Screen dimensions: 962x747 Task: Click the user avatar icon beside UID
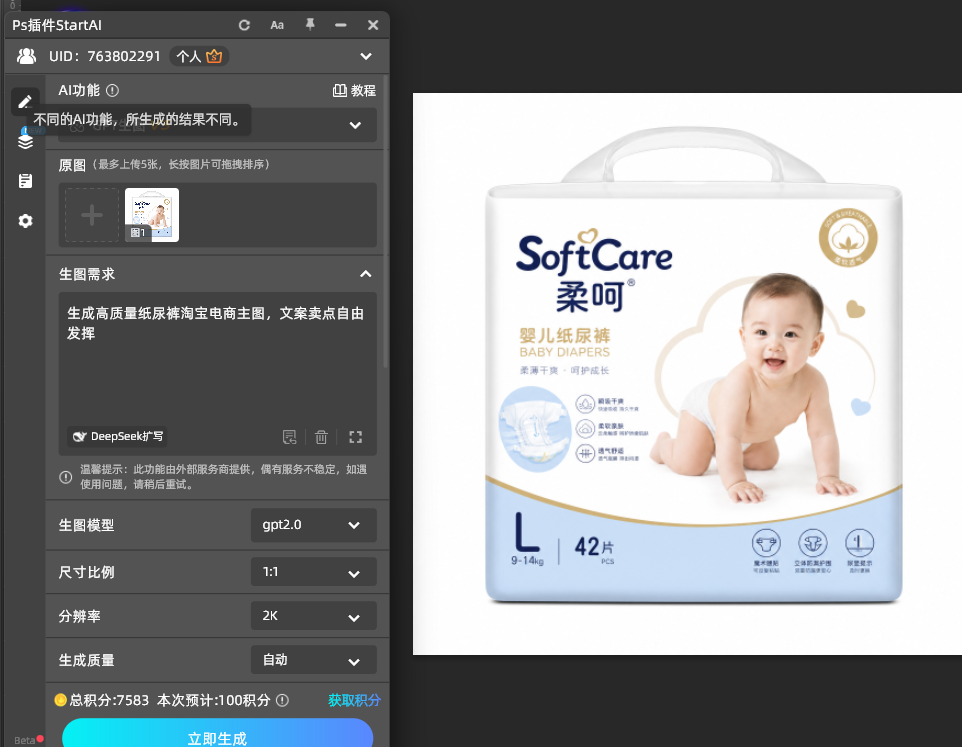26,56
